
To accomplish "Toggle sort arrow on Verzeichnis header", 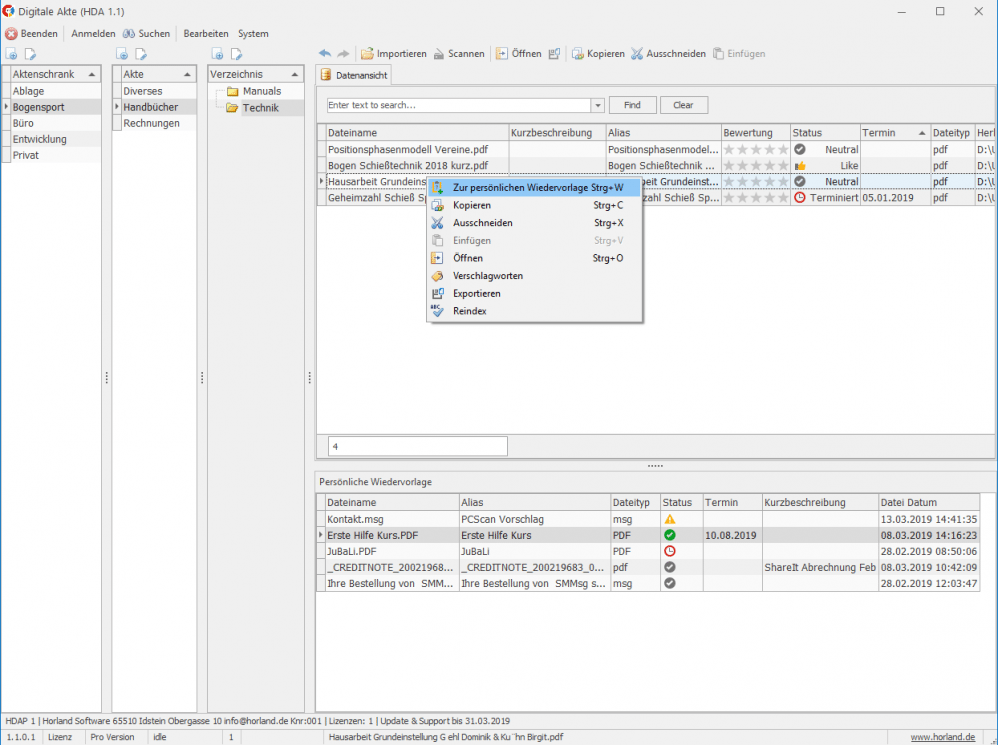I will coord(295,74).
